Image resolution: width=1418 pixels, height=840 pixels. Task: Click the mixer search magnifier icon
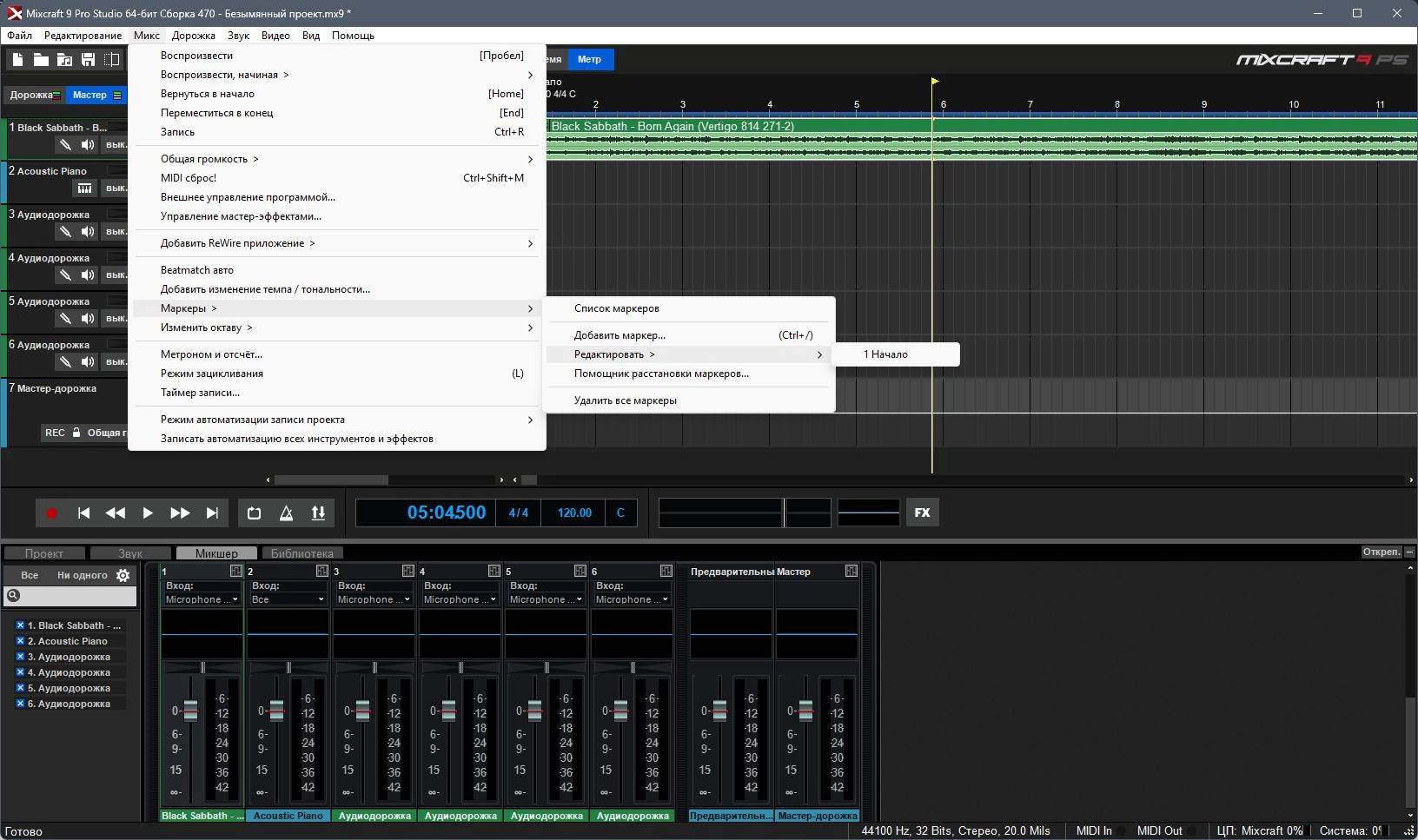tap(13, 595)
